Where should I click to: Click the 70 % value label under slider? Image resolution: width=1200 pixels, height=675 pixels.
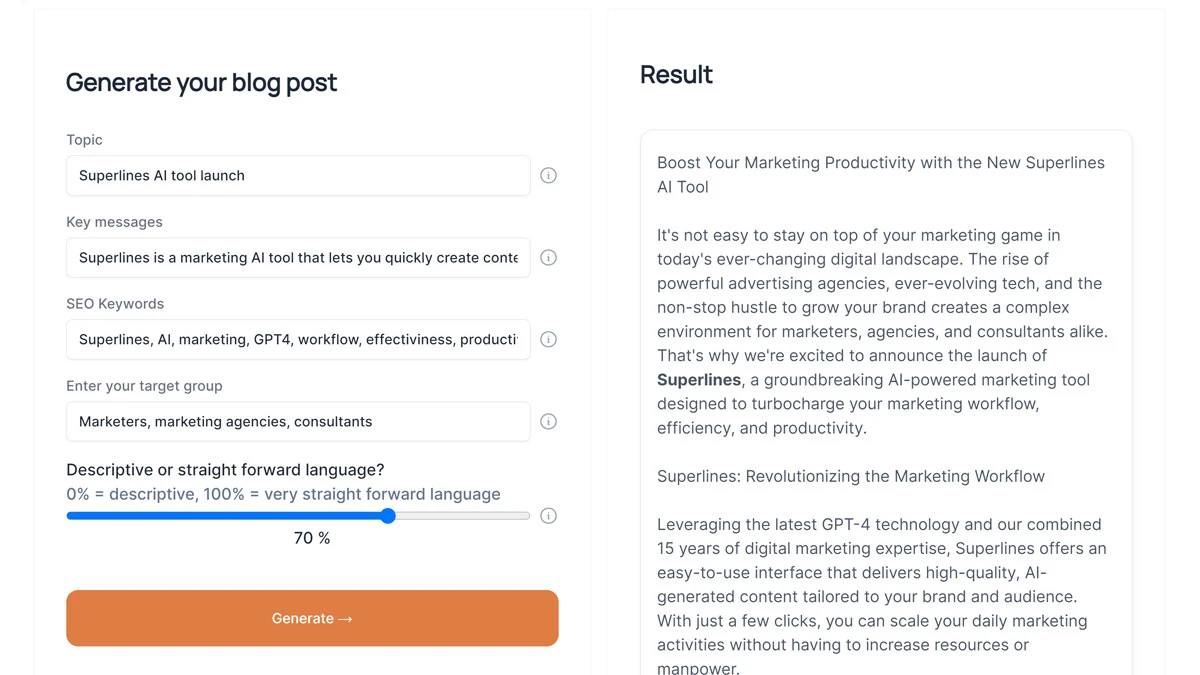[x=312, y=538]
